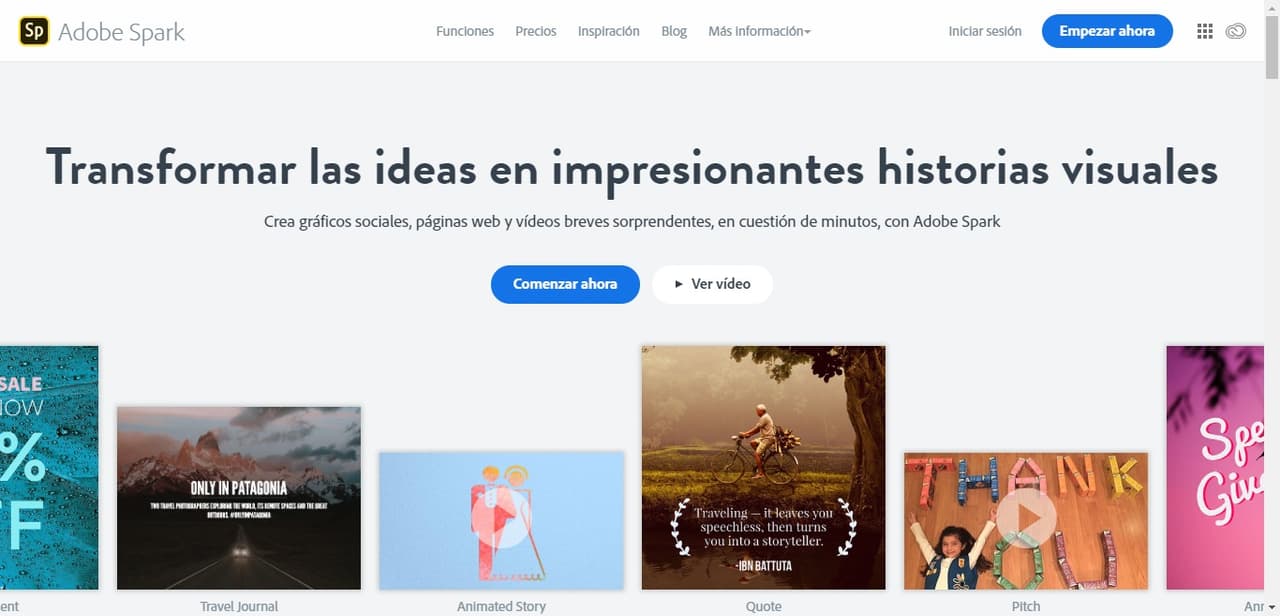Viewport: 1280px width, 616px height.
Task: Open the Ibn Battuta quote thumbnail
Action: point(764,468)
